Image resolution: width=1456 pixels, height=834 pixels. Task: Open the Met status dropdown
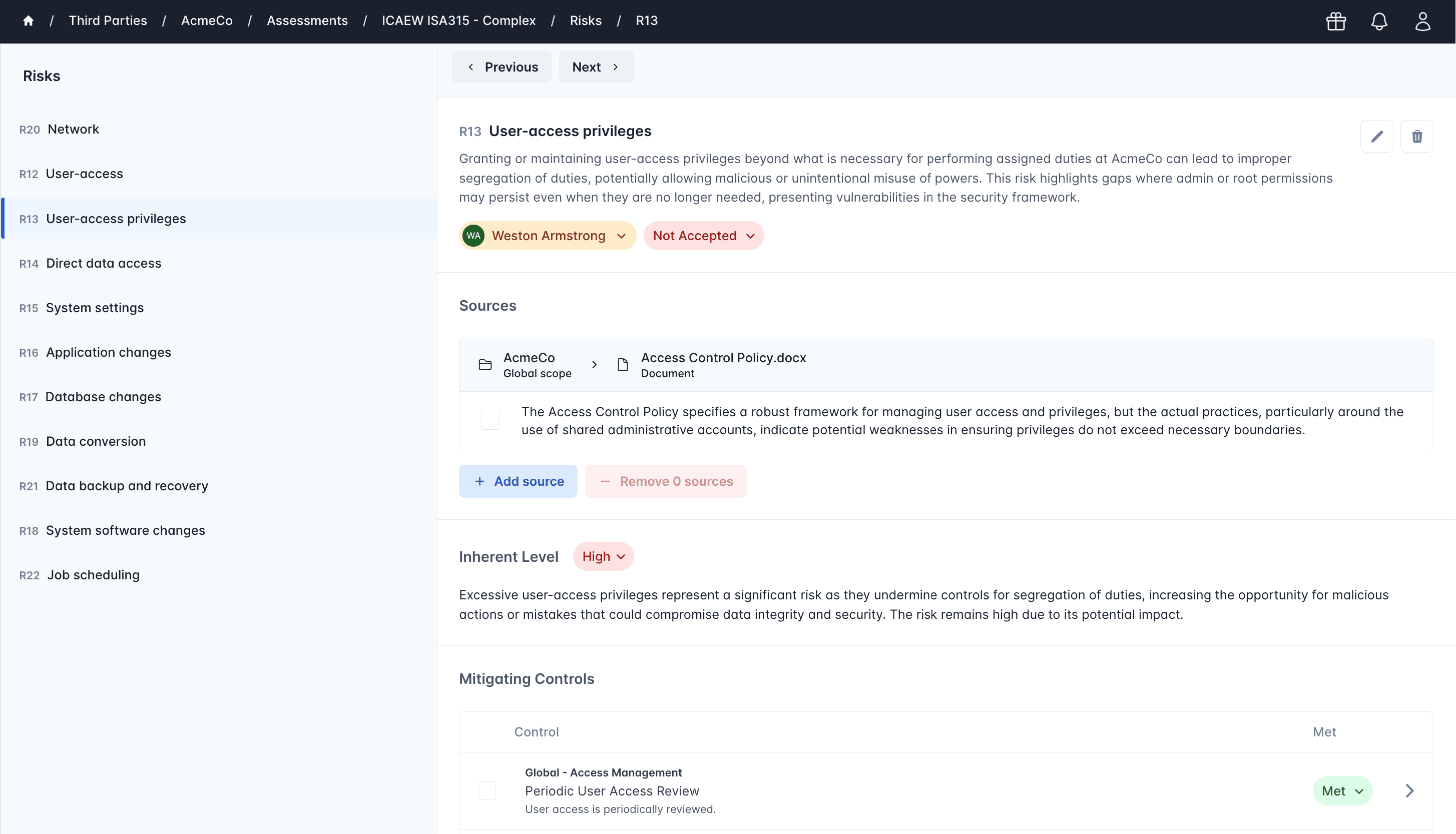[1341, 790]
